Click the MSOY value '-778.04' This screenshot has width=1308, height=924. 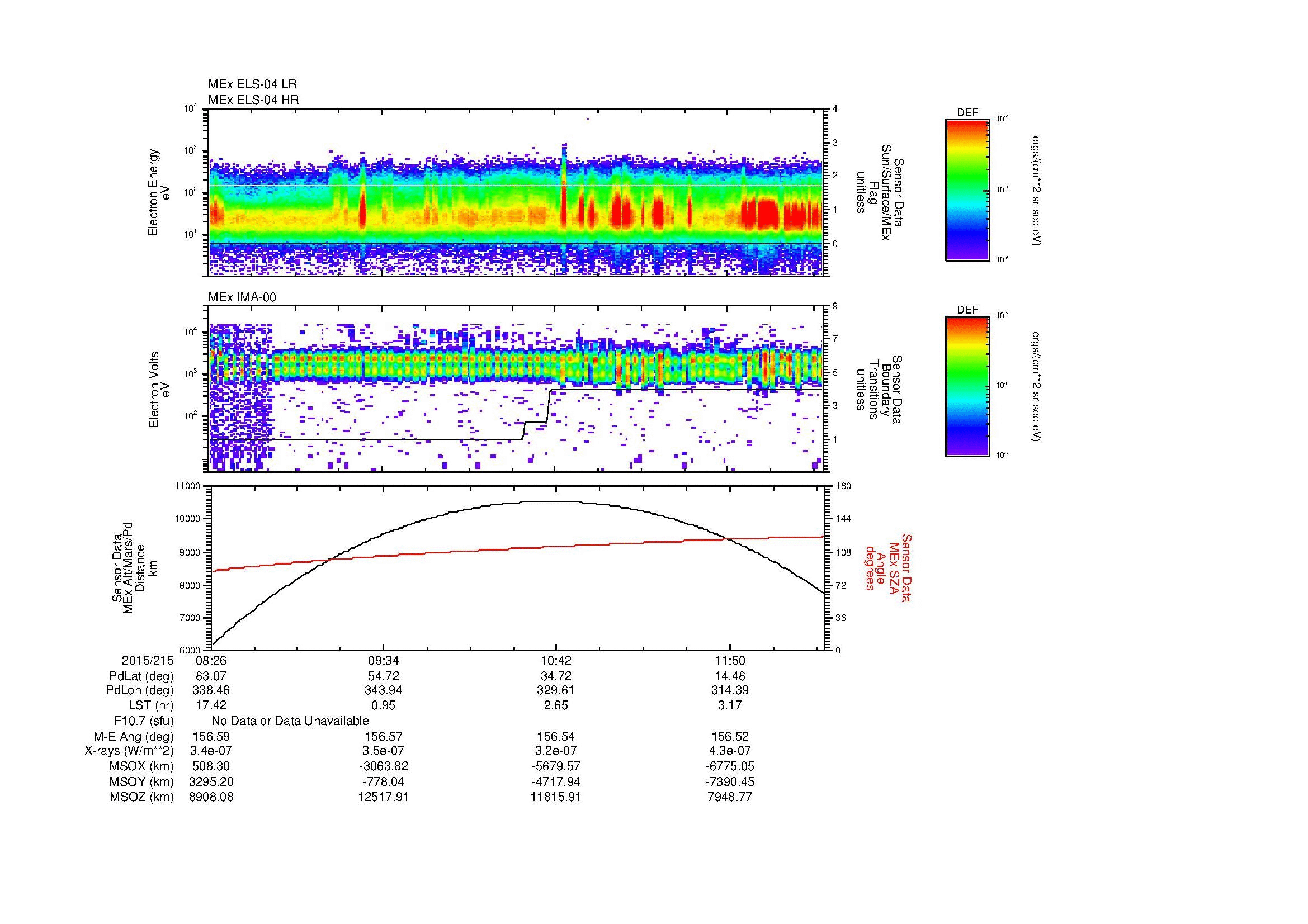pyautogui.click(x=384, y=781)
